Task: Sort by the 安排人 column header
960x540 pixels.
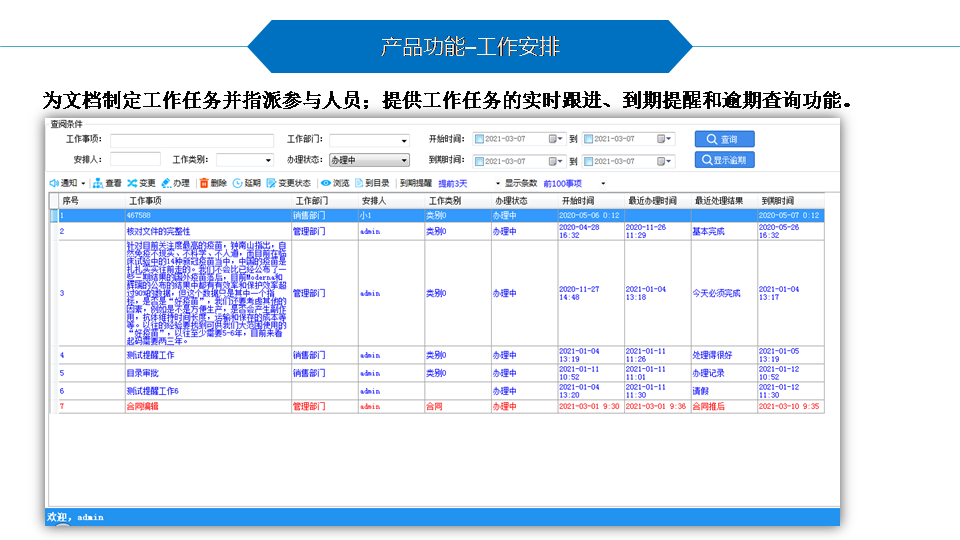Action: 391,201
